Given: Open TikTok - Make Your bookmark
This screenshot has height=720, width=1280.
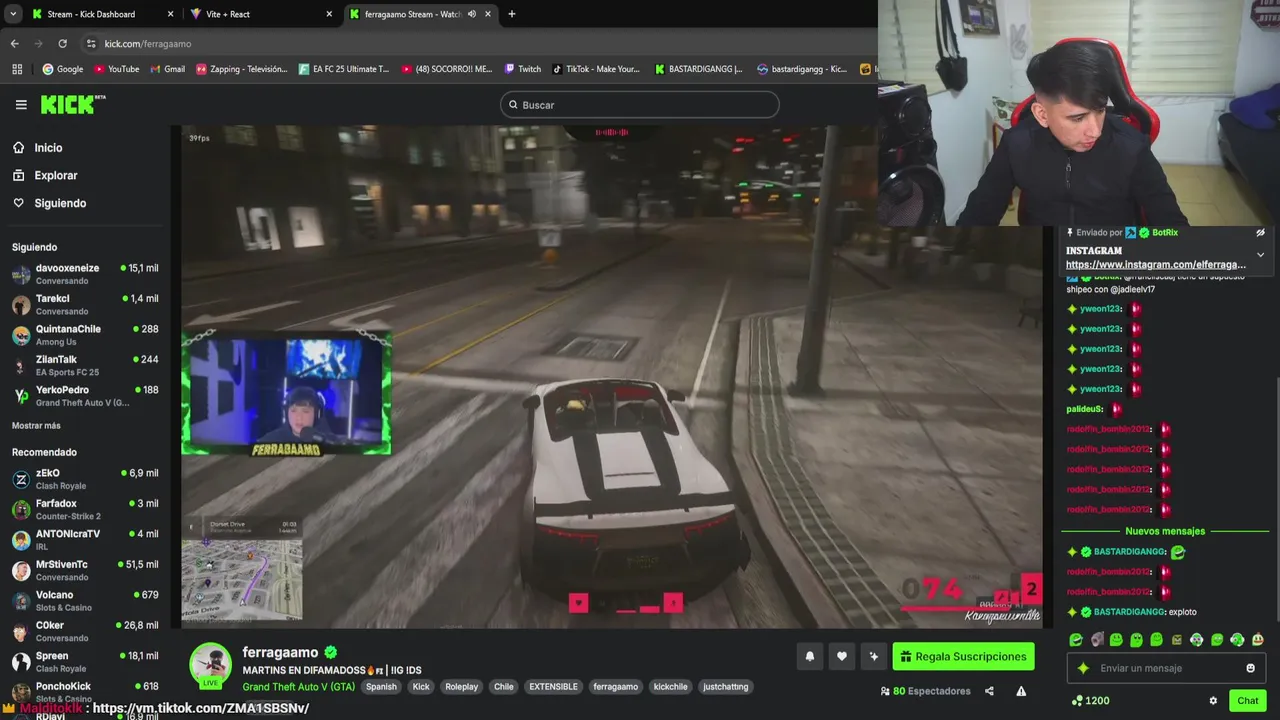Looking at the screenshot, I should click(x=595, y=69).
